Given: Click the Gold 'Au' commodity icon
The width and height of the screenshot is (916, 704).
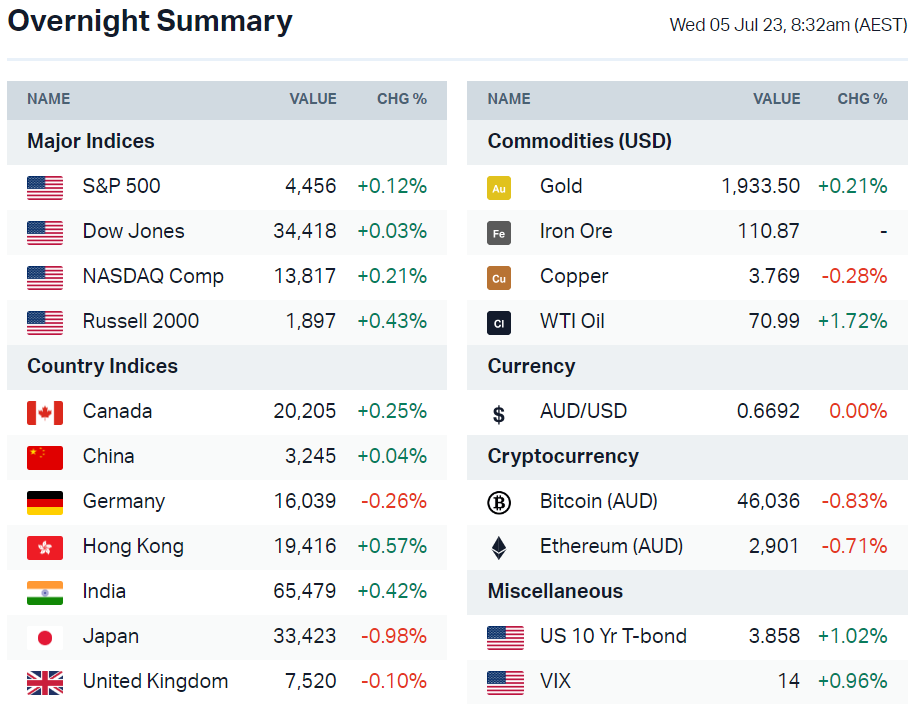Looking at the screenshot, I should (x=499, y=187).
